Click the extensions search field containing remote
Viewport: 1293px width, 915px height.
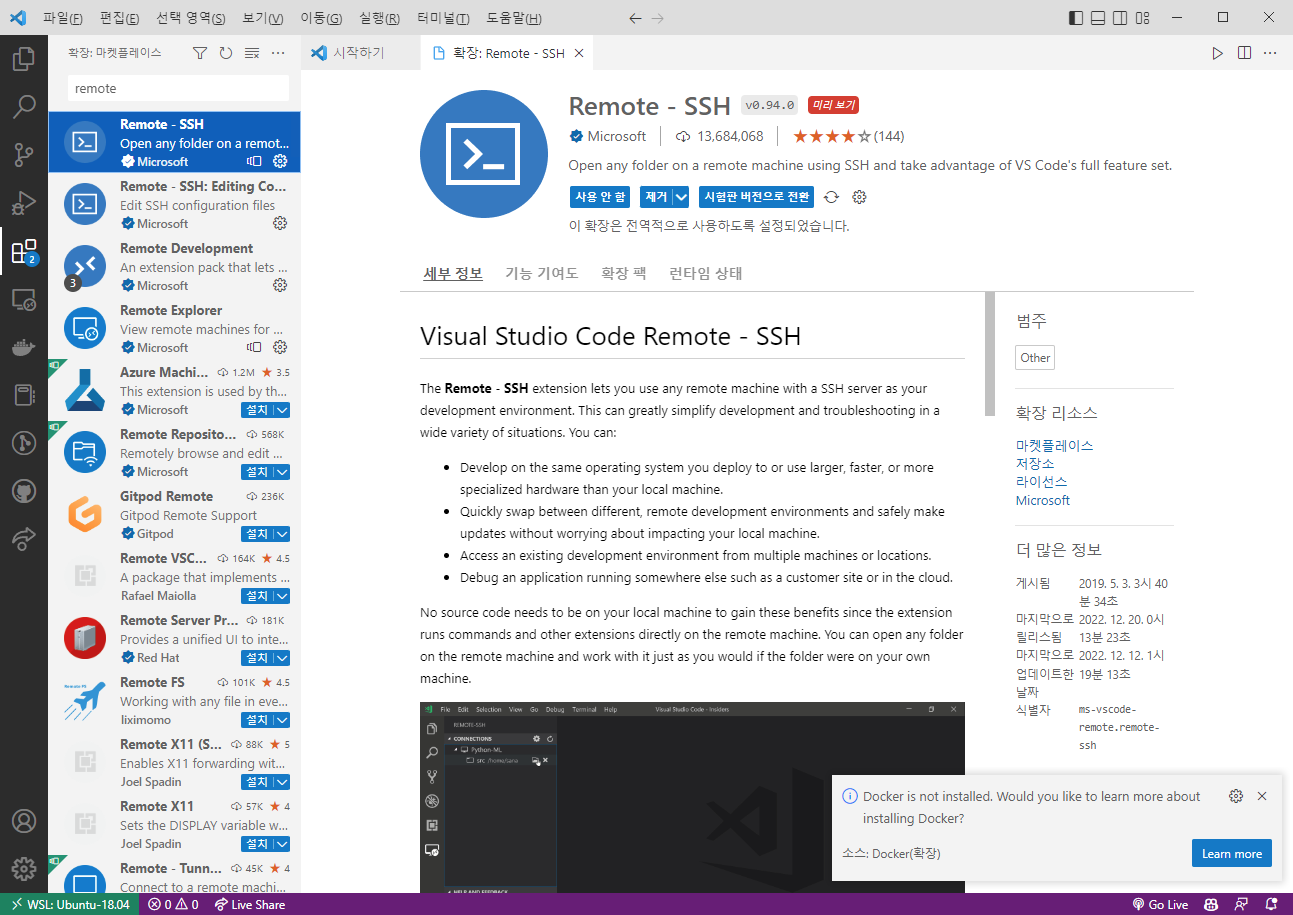point(178,88)
